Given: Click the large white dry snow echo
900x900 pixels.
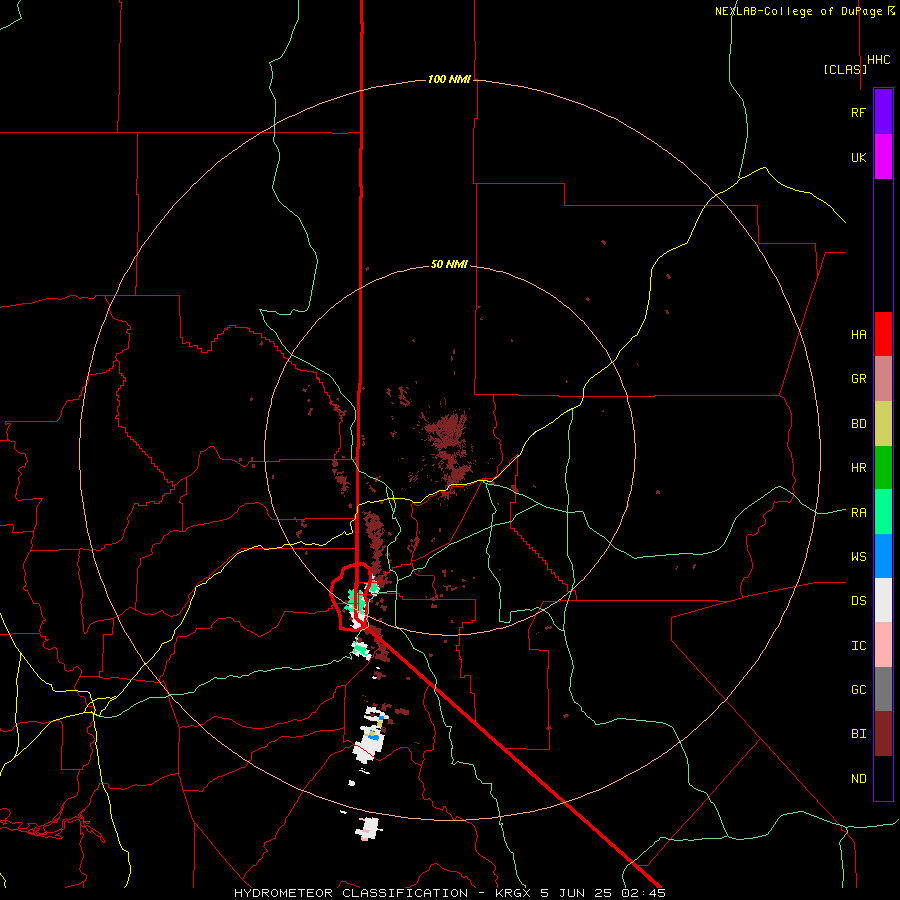Looking at the screenshot, I should [x=370, y=742].
